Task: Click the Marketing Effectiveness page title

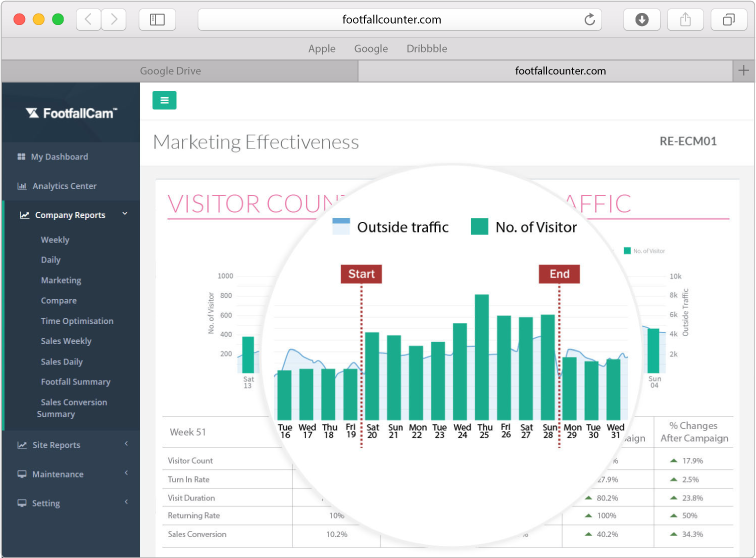Action: 256,142
